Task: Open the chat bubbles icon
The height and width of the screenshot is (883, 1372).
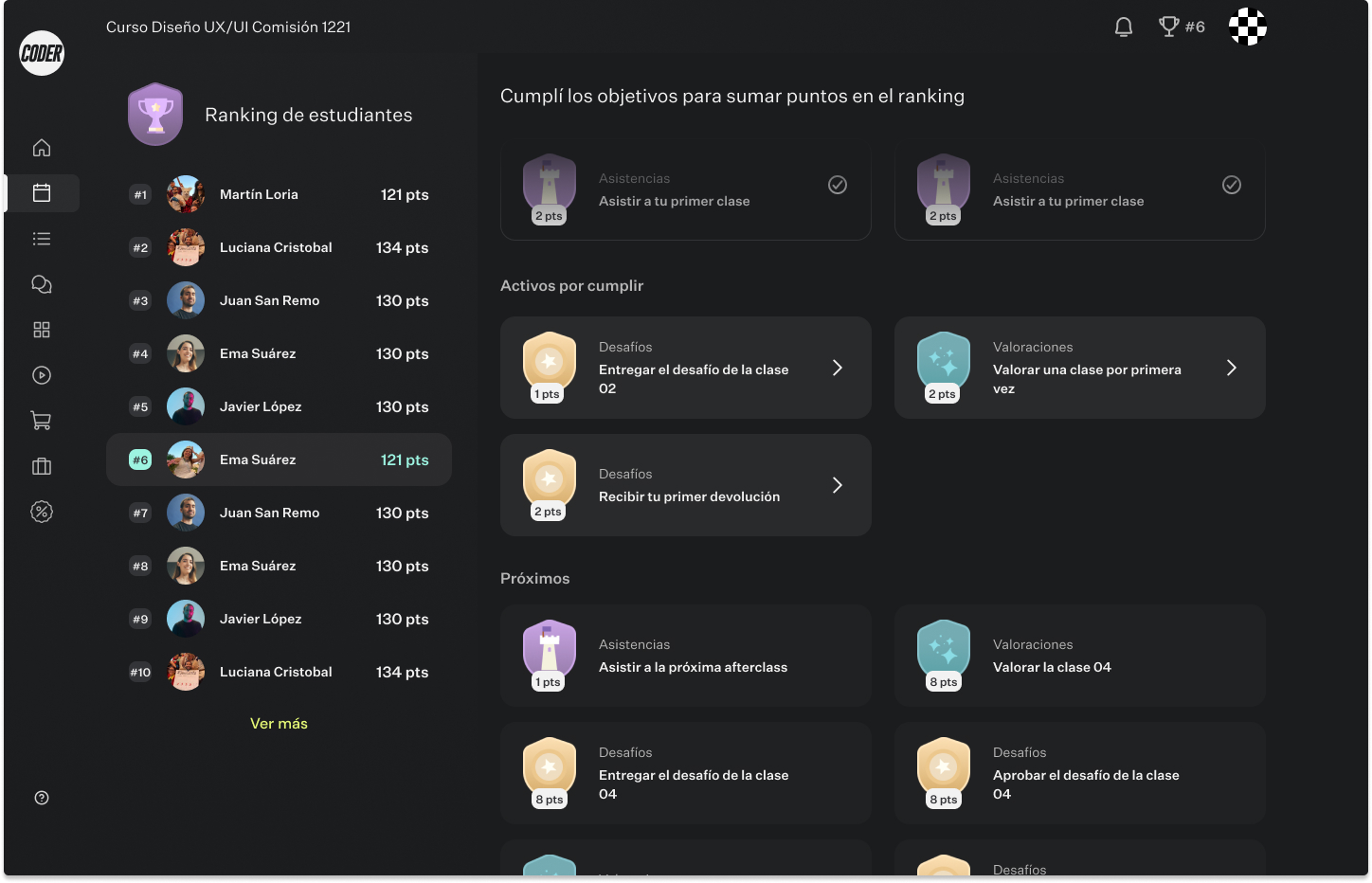Action: [x=42, y=284]
